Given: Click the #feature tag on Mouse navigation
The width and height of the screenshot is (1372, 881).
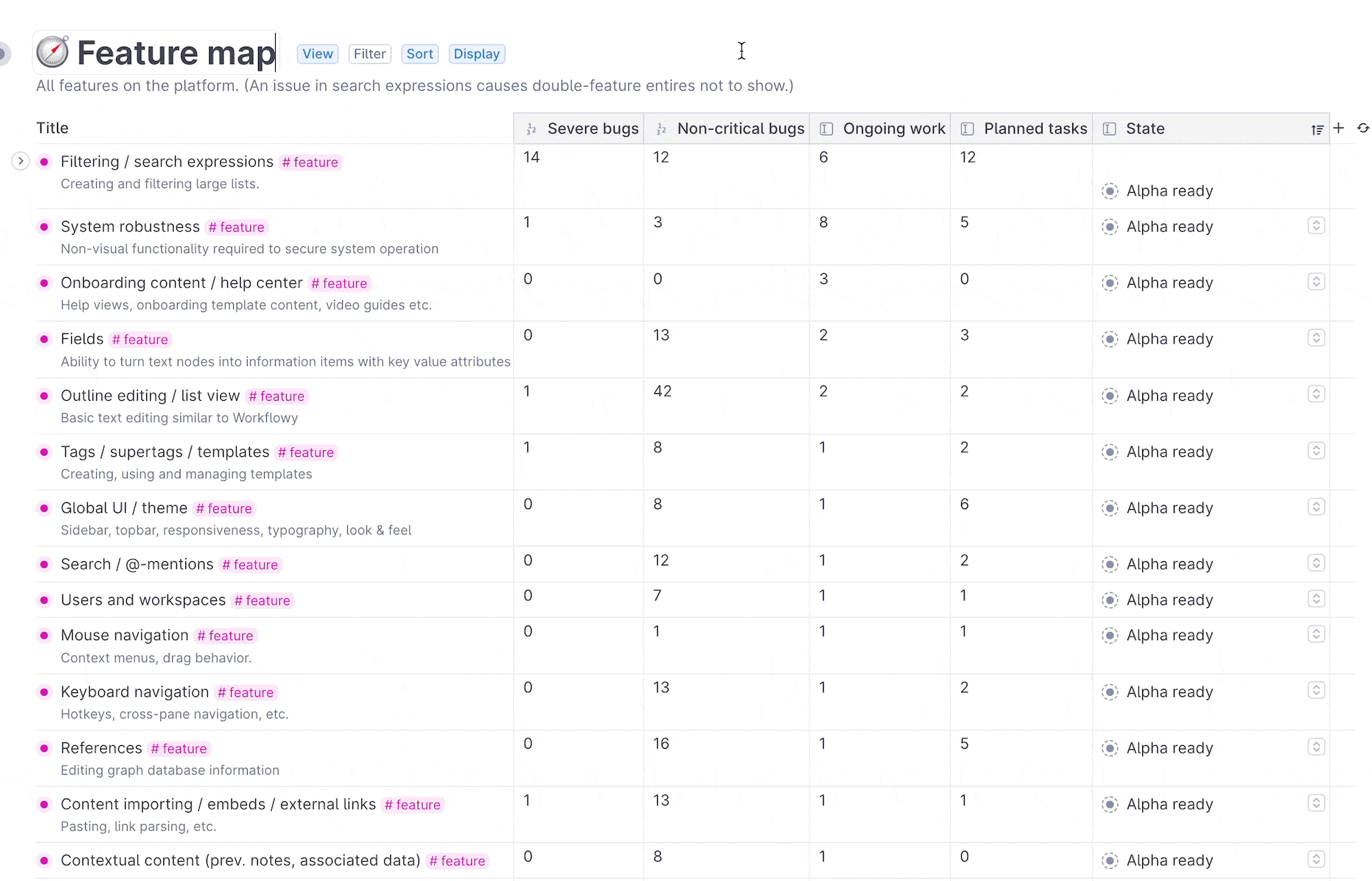Looking at the screenshot, I should [x=225, y=636].
